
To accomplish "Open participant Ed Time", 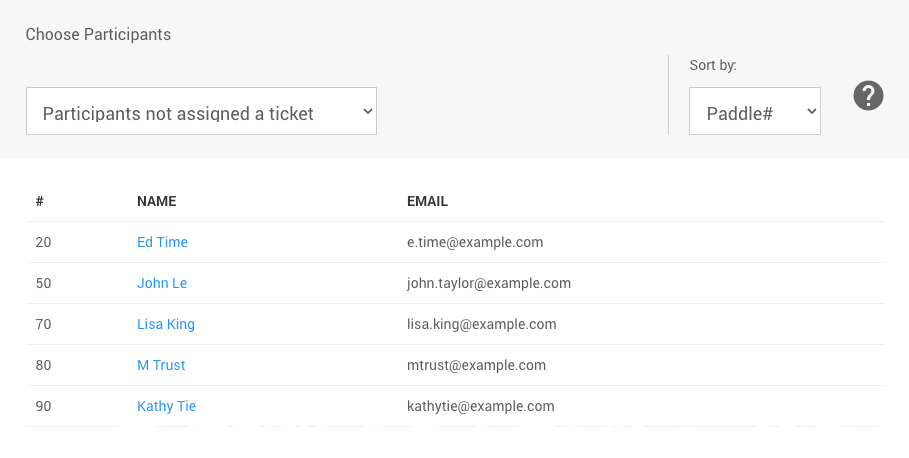I will point(162,242).
